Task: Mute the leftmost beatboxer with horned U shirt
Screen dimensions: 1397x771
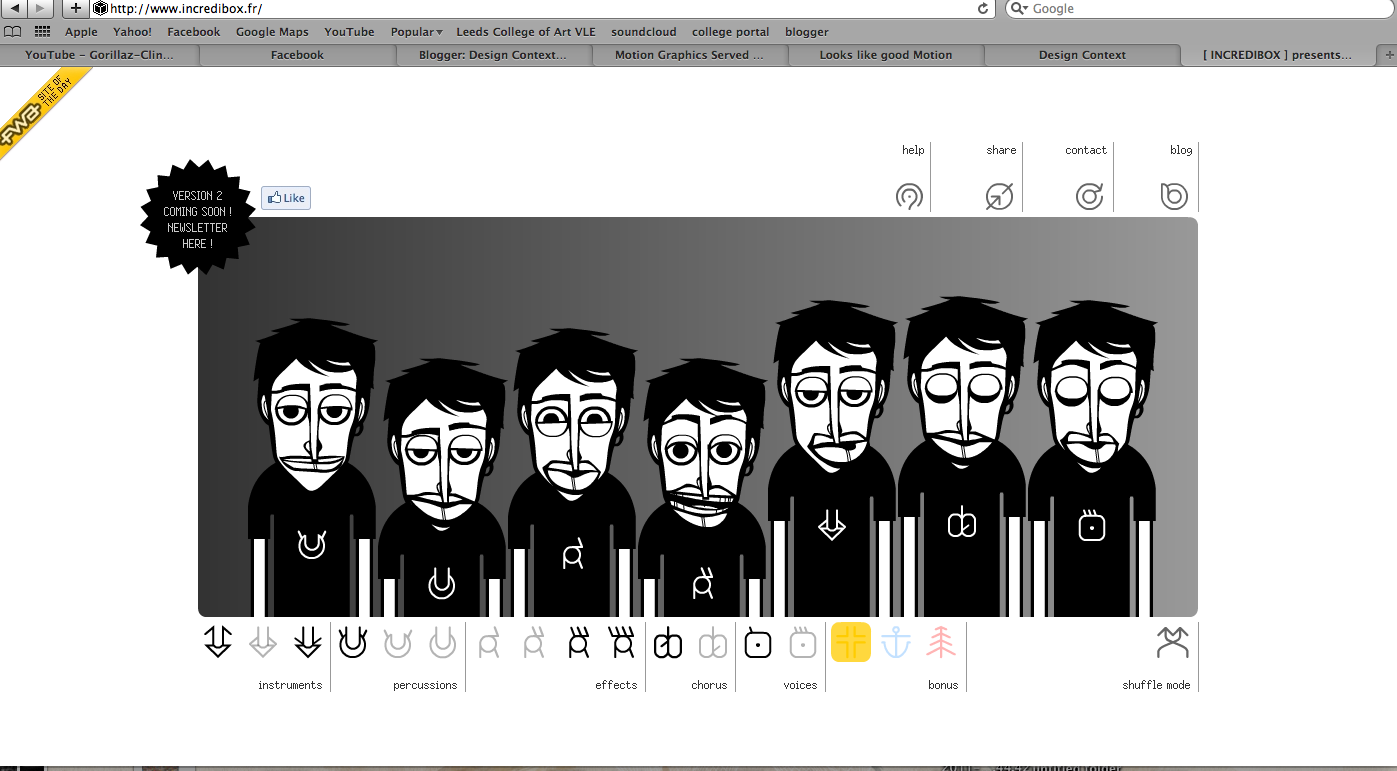Action: [312, 468]
